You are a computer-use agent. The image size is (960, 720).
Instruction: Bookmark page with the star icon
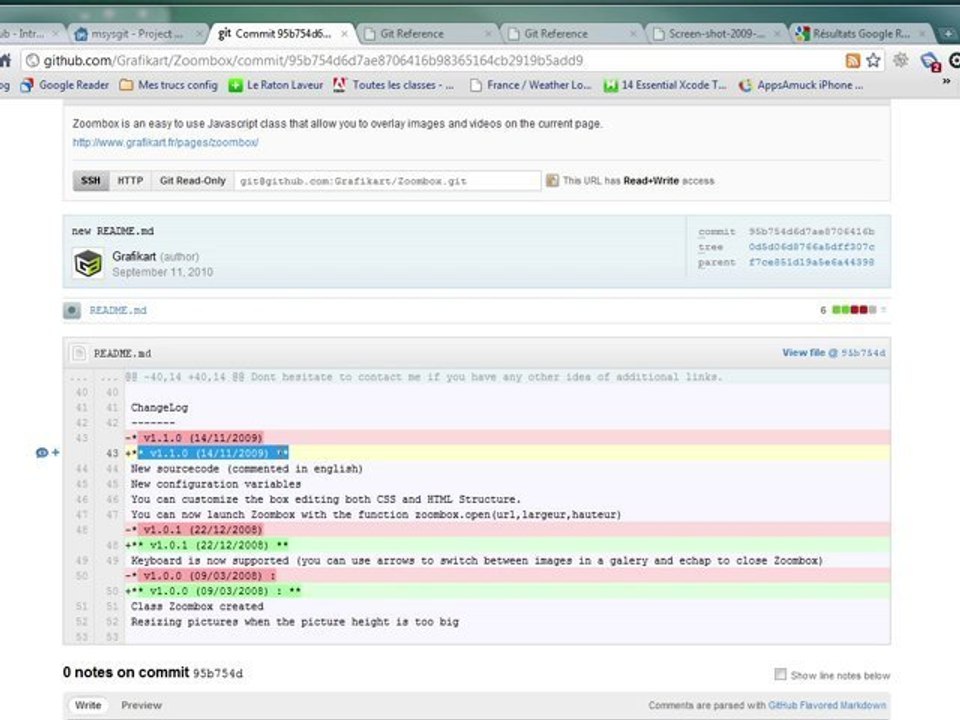874,60
